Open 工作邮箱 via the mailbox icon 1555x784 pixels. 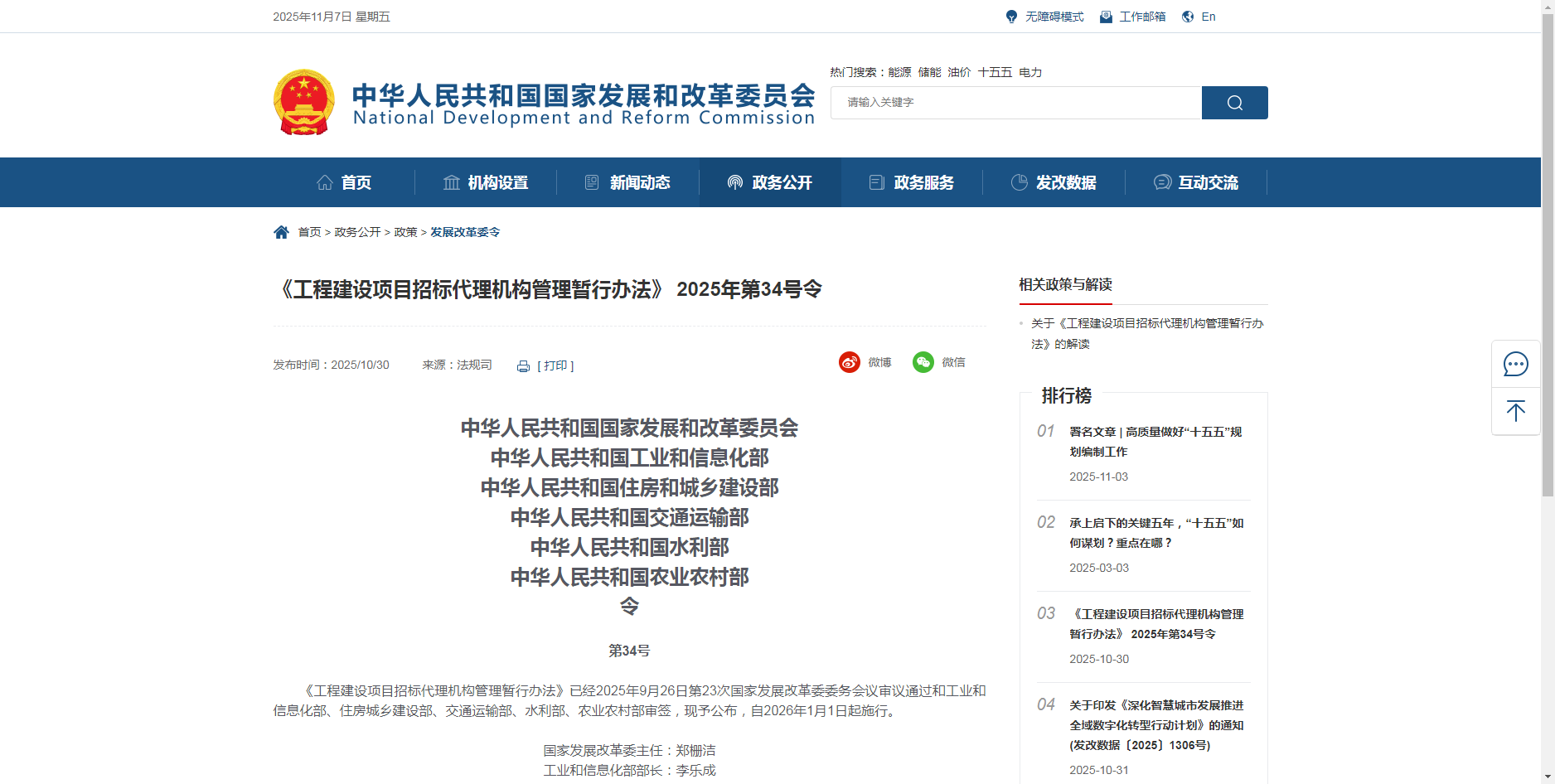(x=1104, y=16)
